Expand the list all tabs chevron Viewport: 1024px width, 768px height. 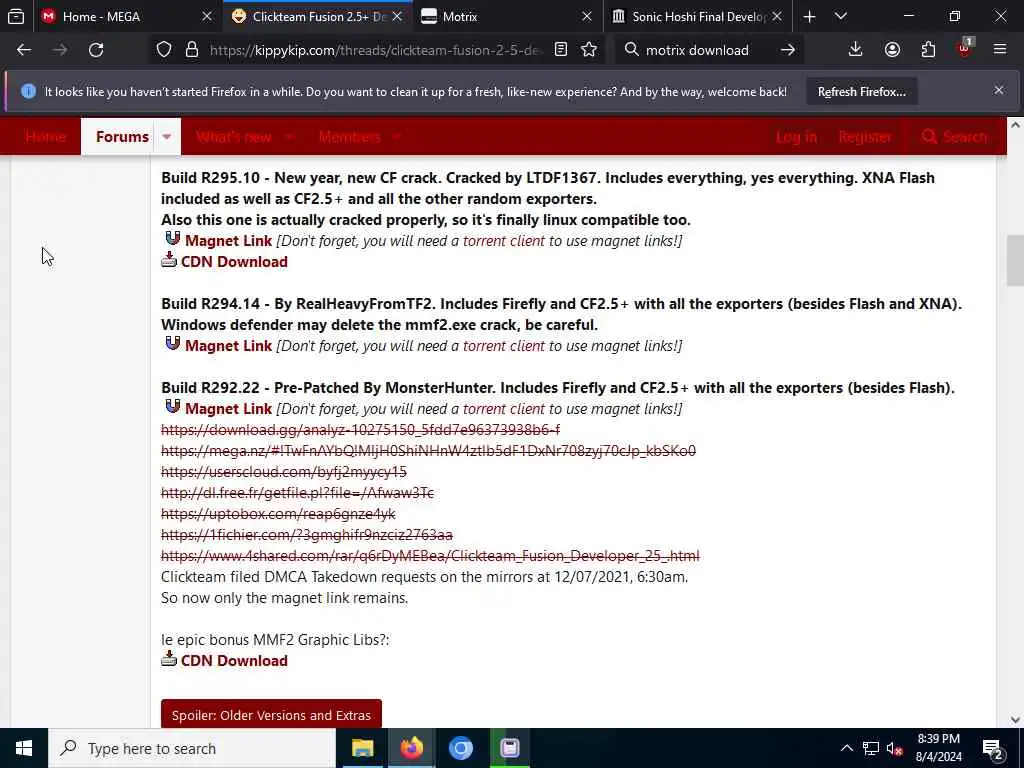841,16
